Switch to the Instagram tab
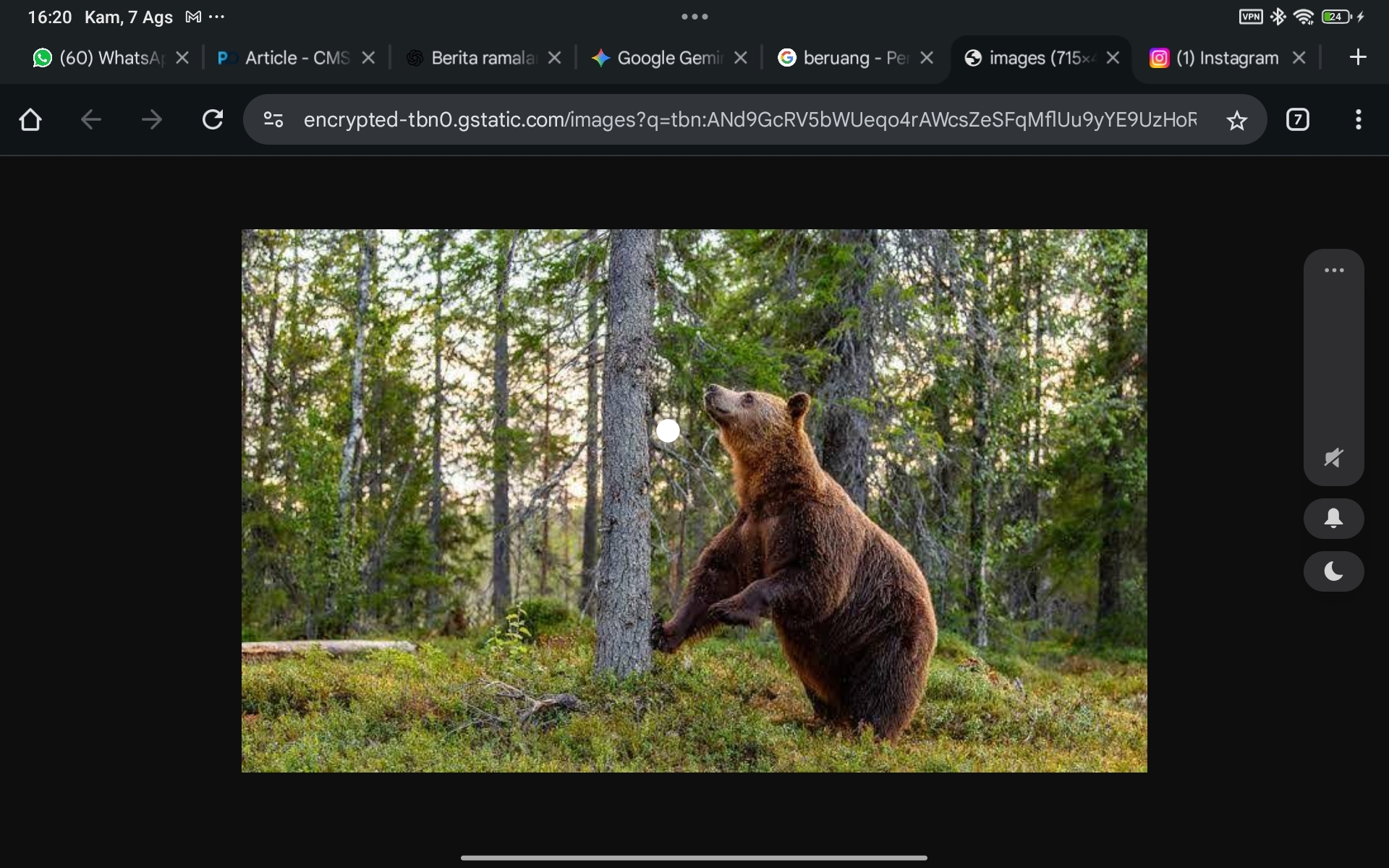The image size is (1389, 868). point(1219,58)
